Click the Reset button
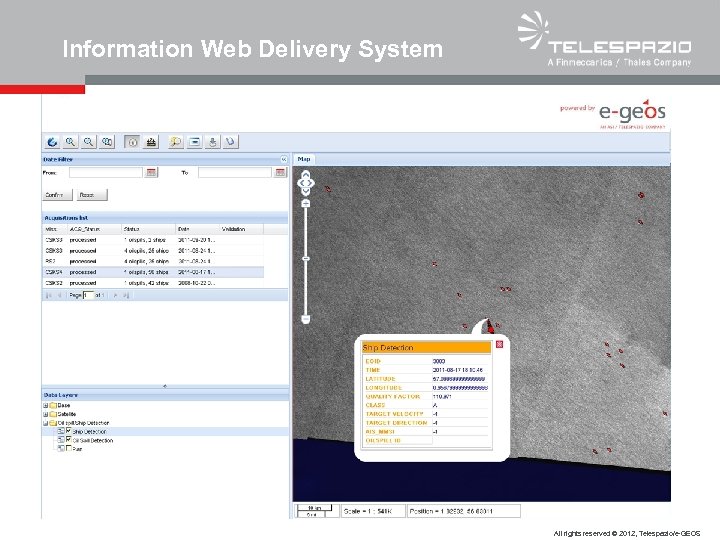Viewport: 720px width, 540px height. pos(92,195)
